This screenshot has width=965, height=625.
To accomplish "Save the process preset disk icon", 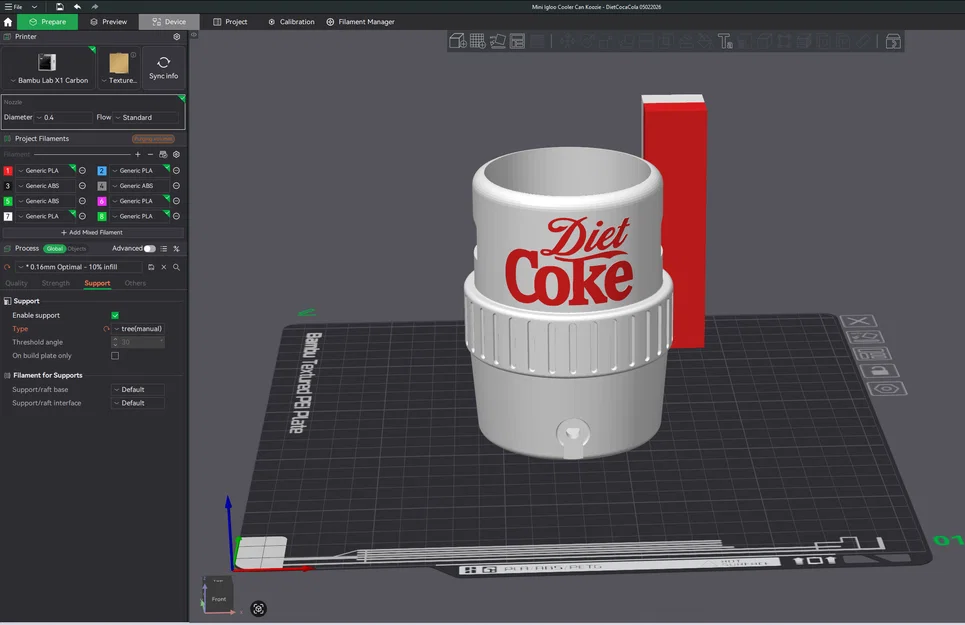I will coord(151,267).
